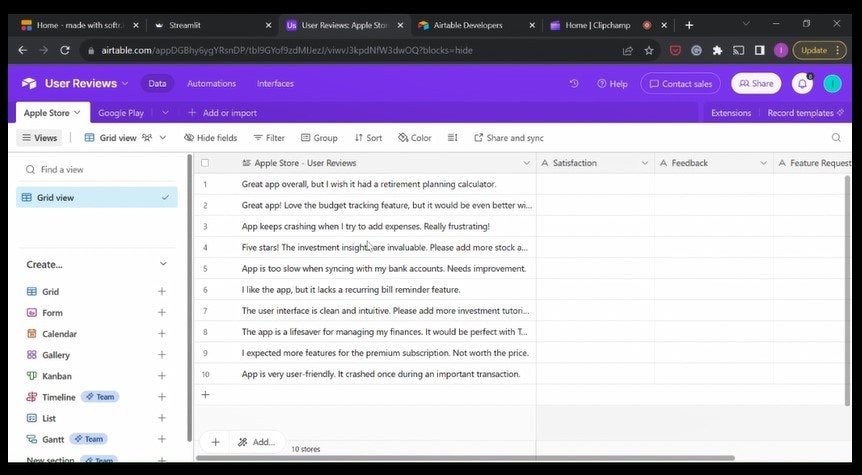Click the Airtable base logo icon

(x=29, y=84)
